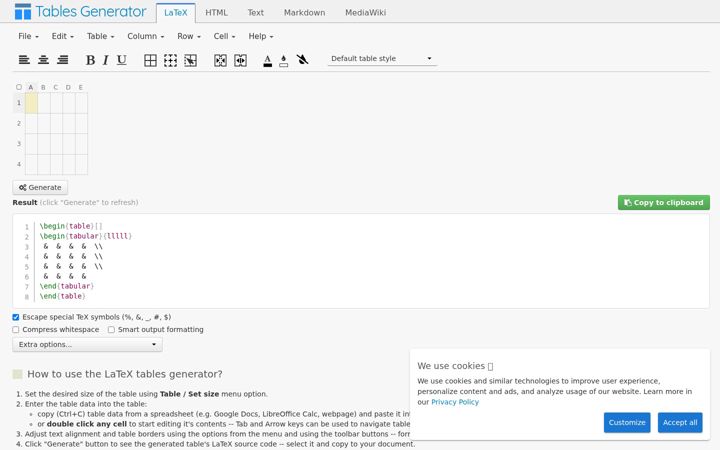Viewport: 720px width, 450px height.
Task: Remove all borders with dashed-grid icon
Action: tap(170, 60)
